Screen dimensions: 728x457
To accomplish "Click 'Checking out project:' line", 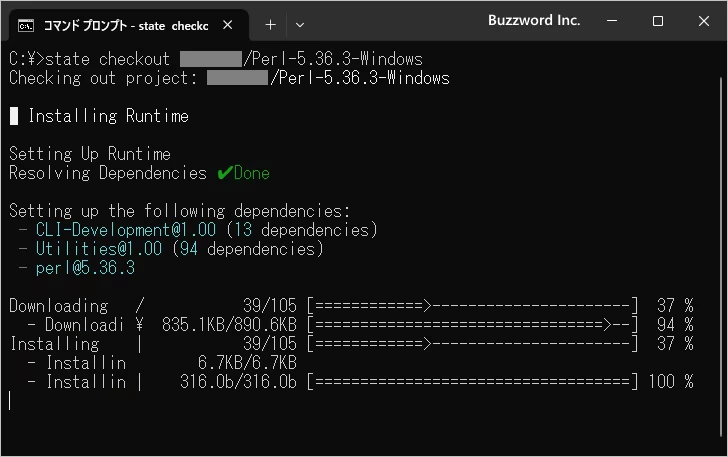I will pyautogui.click(x=229, y=78).
